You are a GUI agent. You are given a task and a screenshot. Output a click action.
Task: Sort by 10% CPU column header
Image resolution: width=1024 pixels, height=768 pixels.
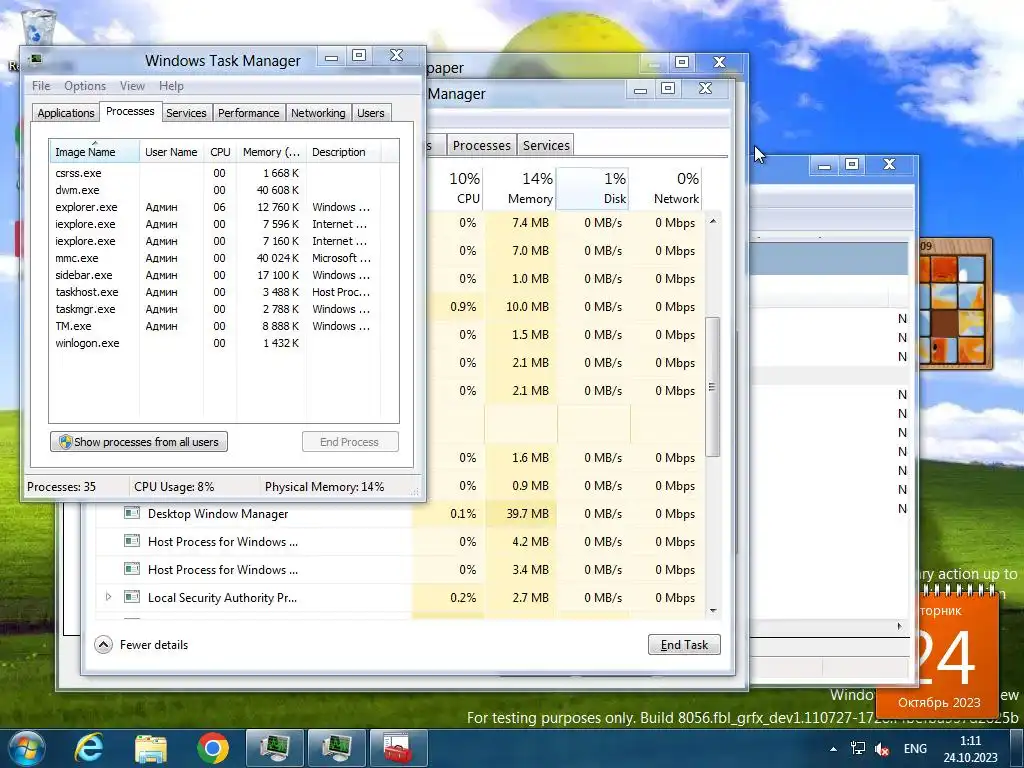[x=457, y=188]
